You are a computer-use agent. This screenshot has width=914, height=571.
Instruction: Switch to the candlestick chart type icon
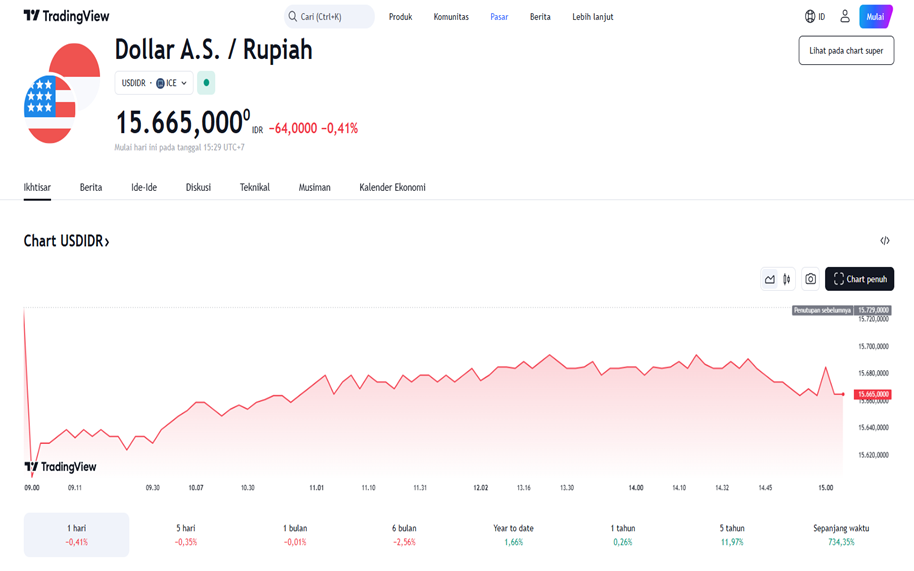coord(787,279)
